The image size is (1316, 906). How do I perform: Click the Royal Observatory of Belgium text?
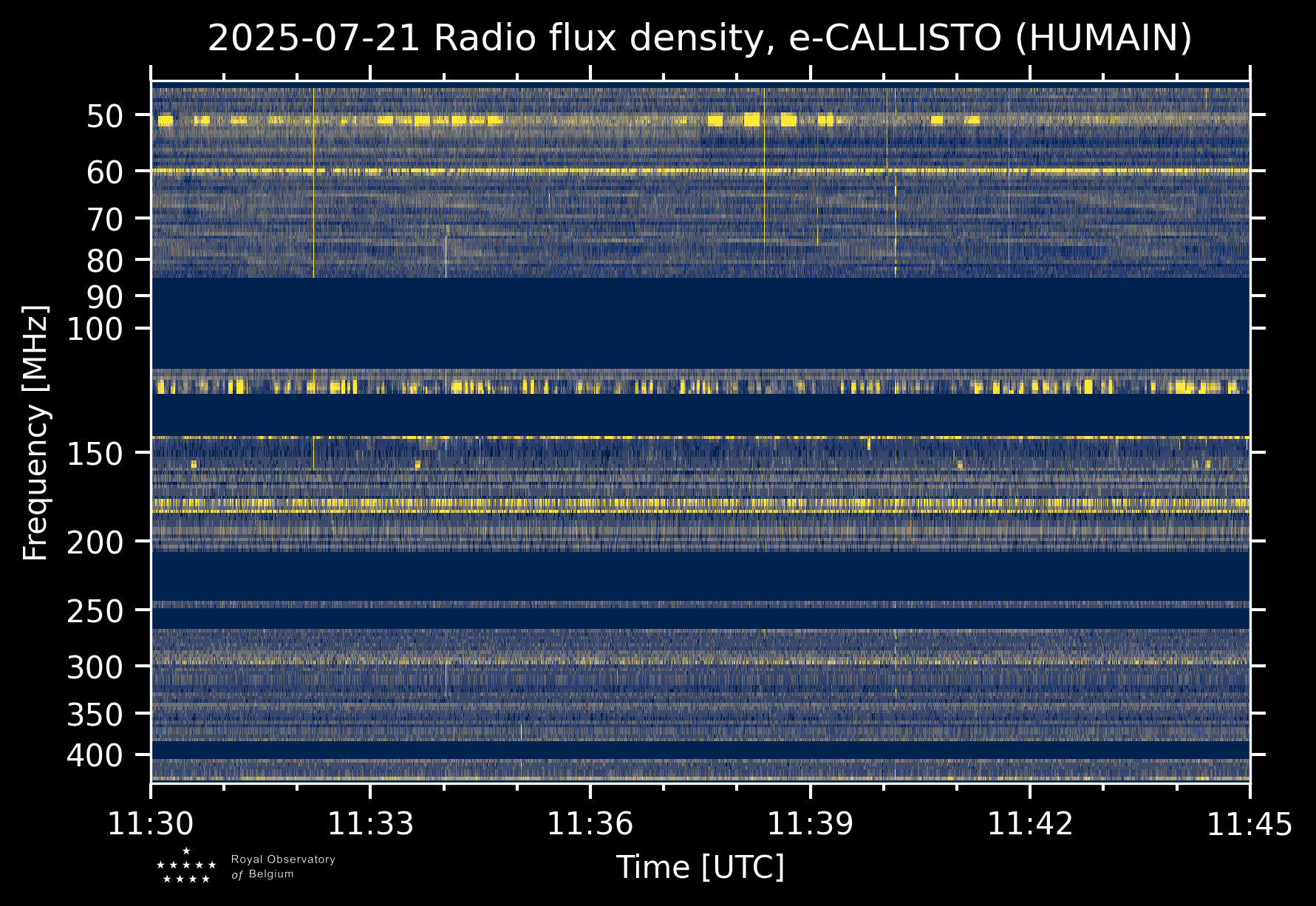click(x=283, y=867)
